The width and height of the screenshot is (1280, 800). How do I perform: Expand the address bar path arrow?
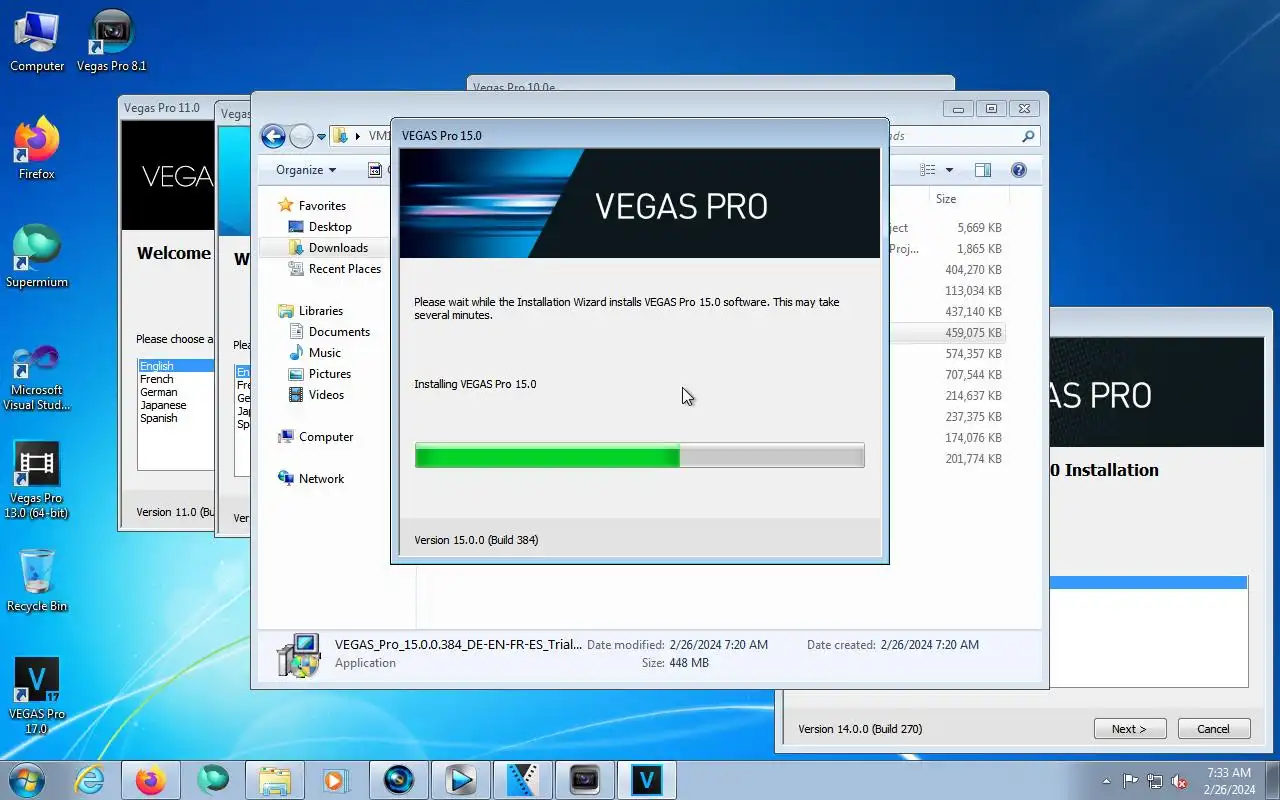358,136
